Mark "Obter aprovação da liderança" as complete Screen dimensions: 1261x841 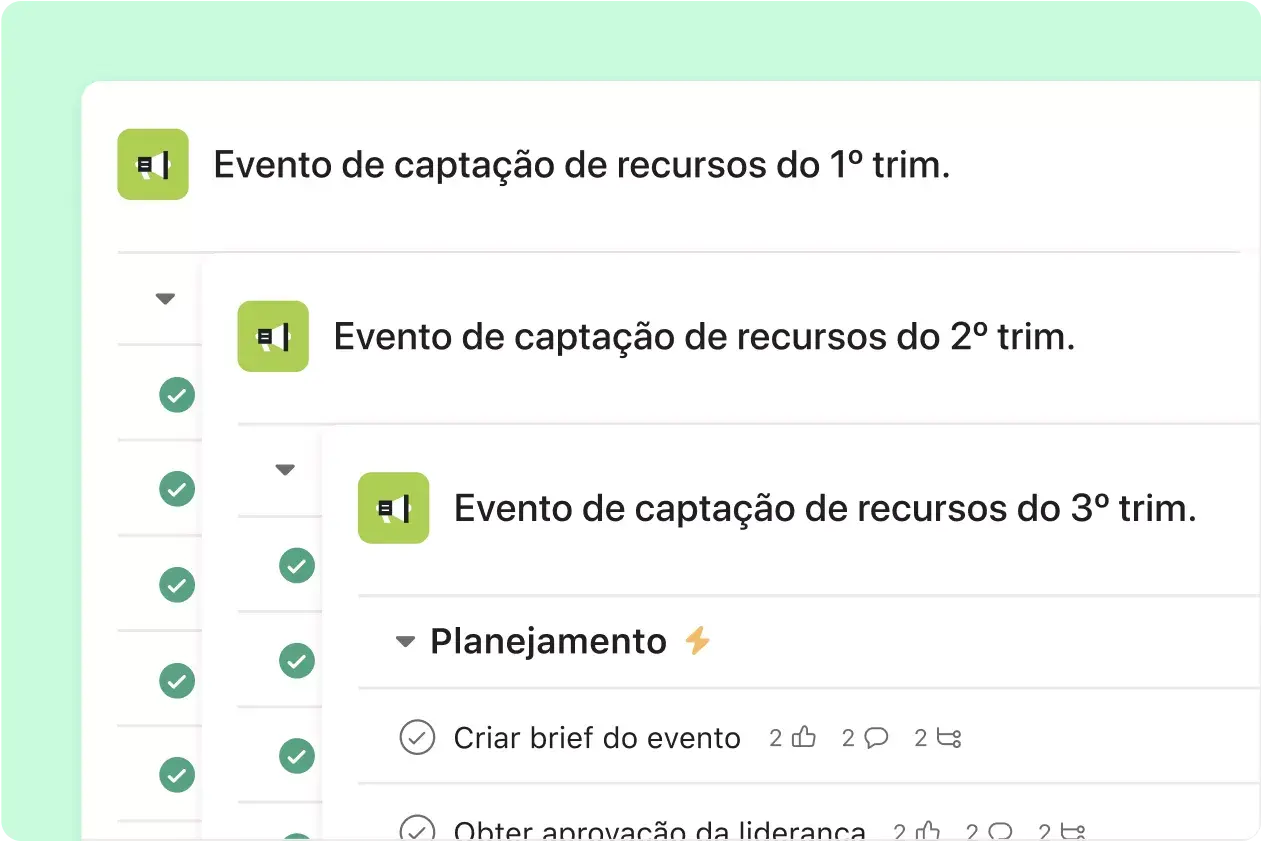[417, 828]
